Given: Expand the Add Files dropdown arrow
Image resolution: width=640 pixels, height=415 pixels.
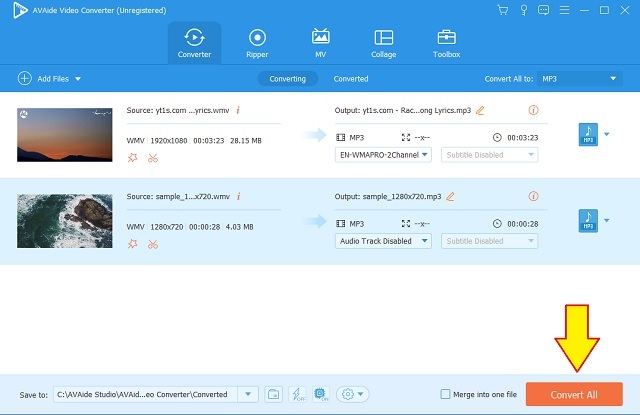Looking at the screenshot, I should [78, 79].
